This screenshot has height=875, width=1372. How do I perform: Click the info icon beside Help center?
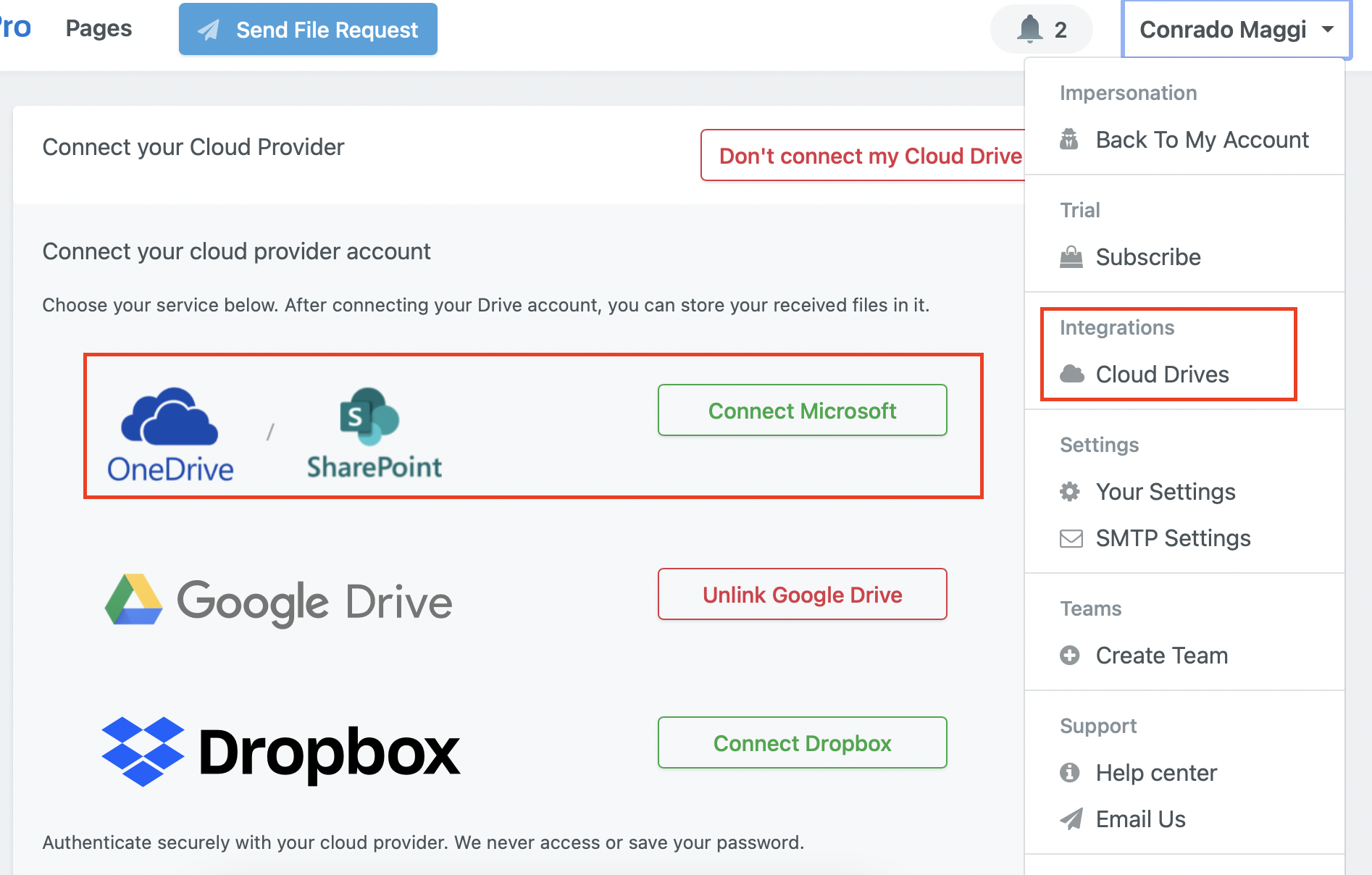click(x=1070, y=773)
